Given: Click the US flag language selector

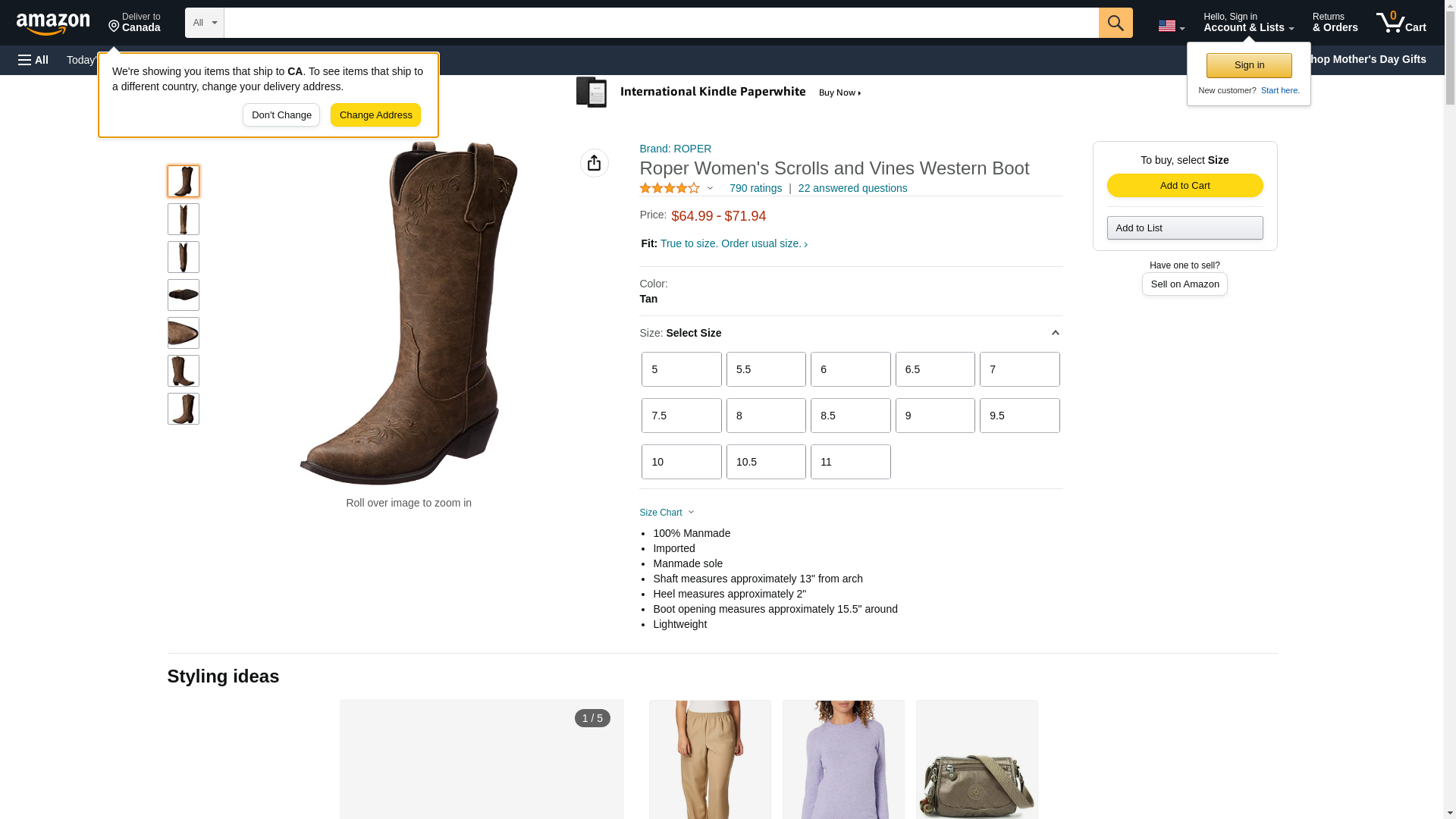Looking at the screenshot, I should coord(1170,26).
